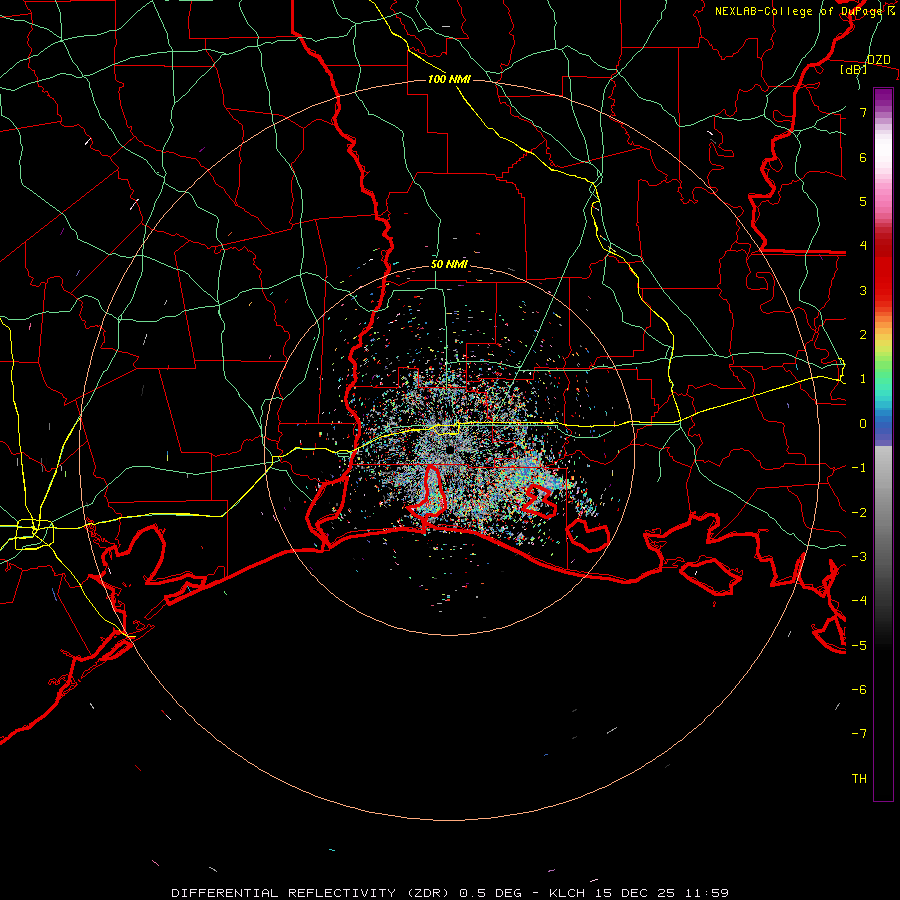Click the TH label below color scale
The image size is (900, 900).
point(859,778)
